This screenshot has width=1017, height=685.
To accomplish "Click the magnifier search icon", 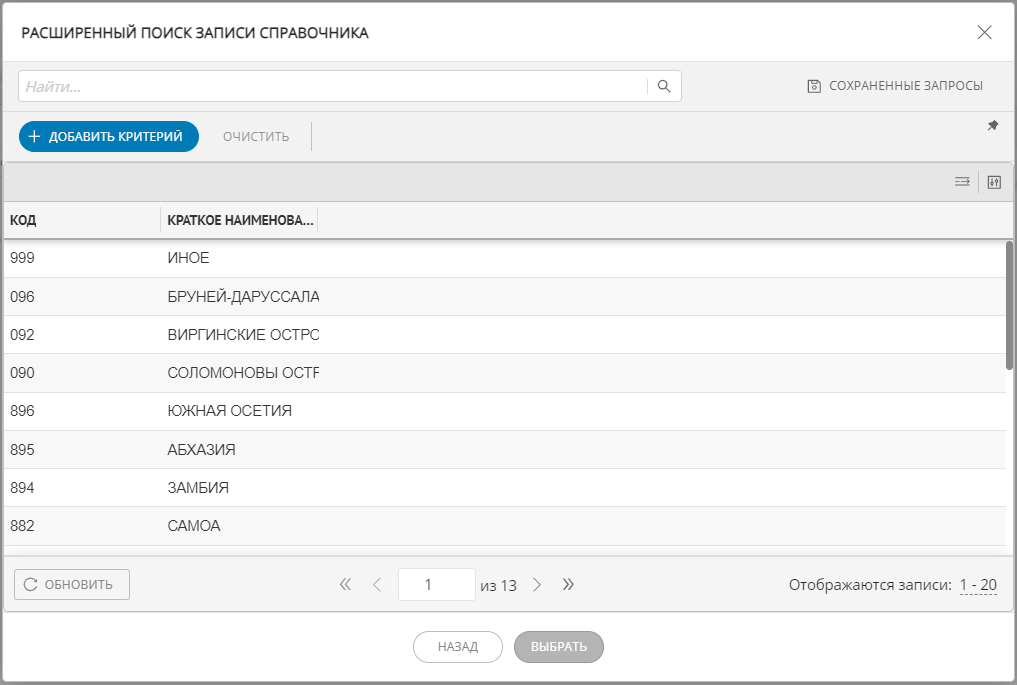I will point(664,86).
